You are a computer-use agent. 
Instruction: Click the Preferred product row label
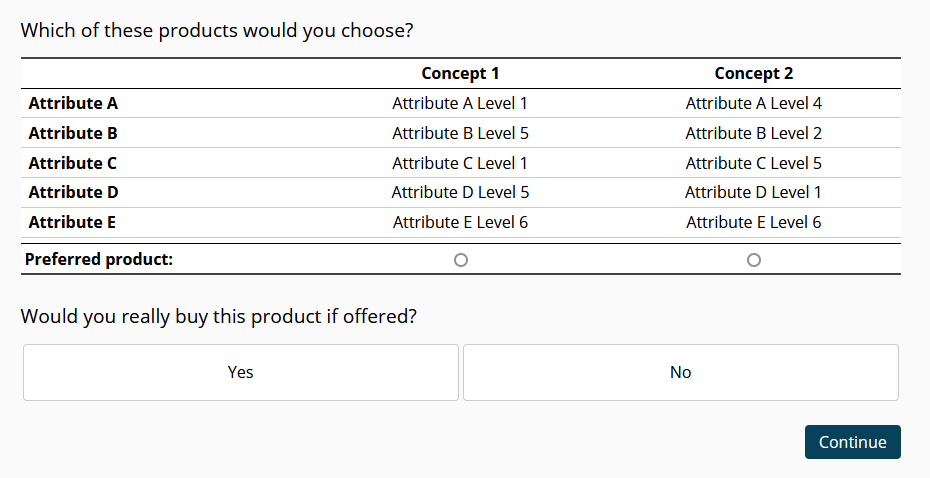pyautogui.click(x=99, y=259)
